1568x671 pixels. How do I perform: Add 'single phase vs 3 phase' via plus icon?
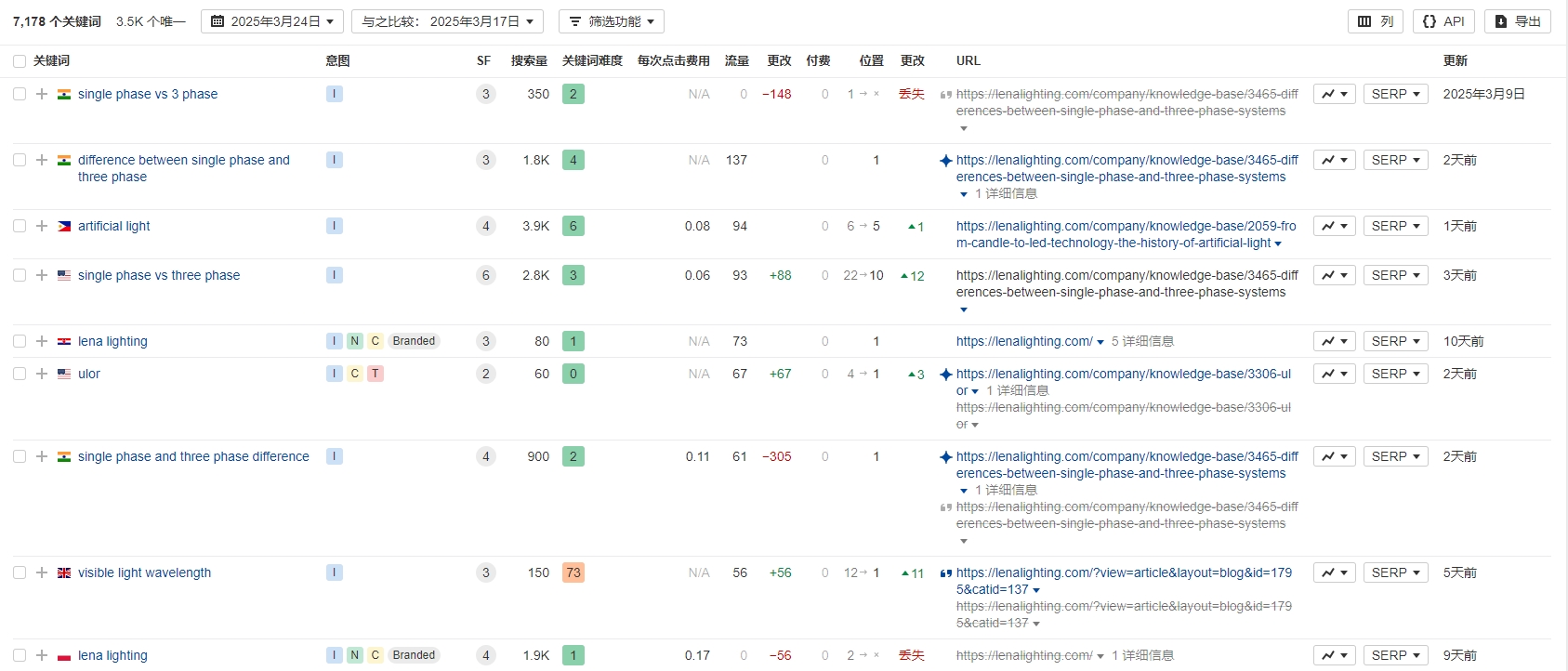point(42,94)
